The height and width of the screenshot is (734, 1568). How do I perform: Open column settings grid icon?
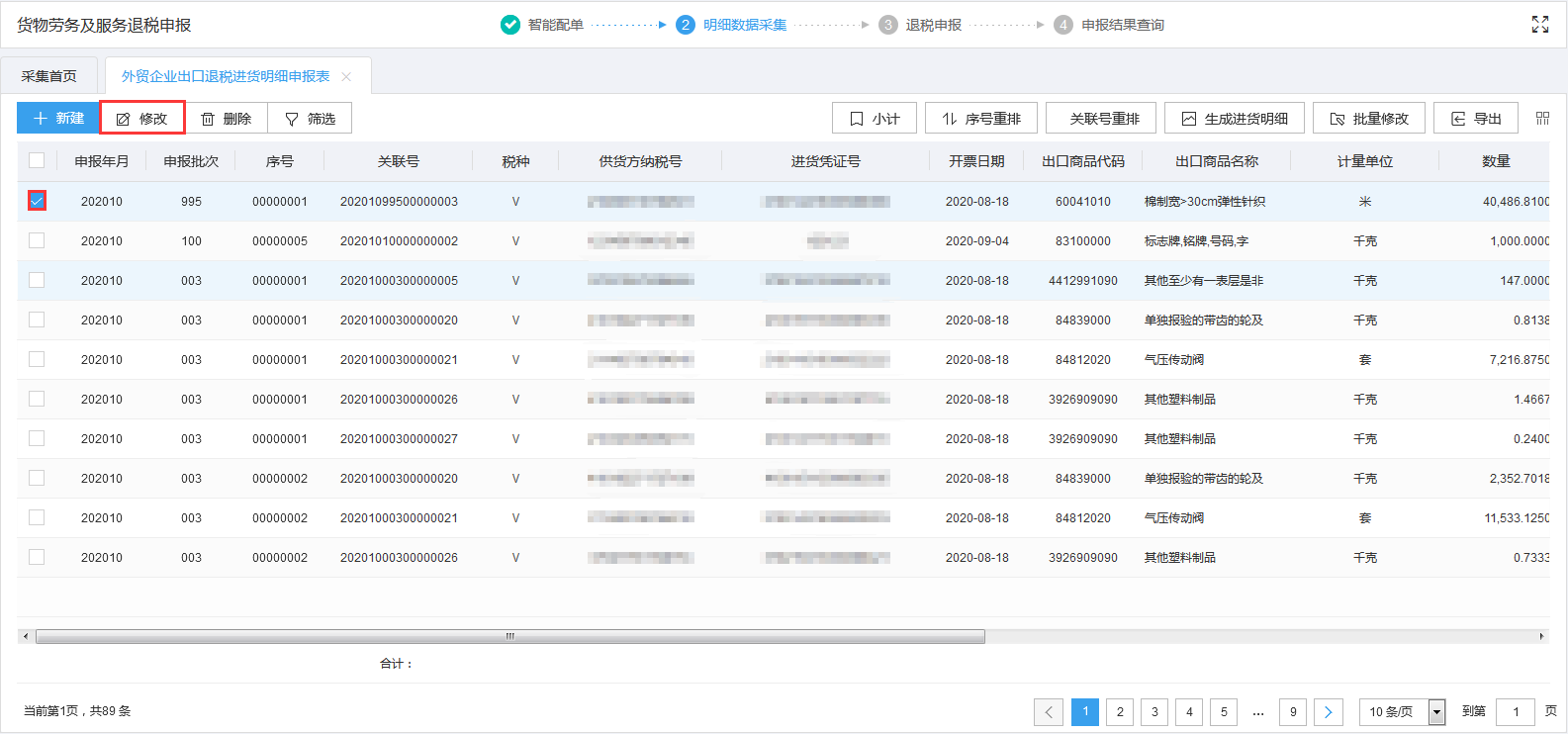[x=1542, y=118]
